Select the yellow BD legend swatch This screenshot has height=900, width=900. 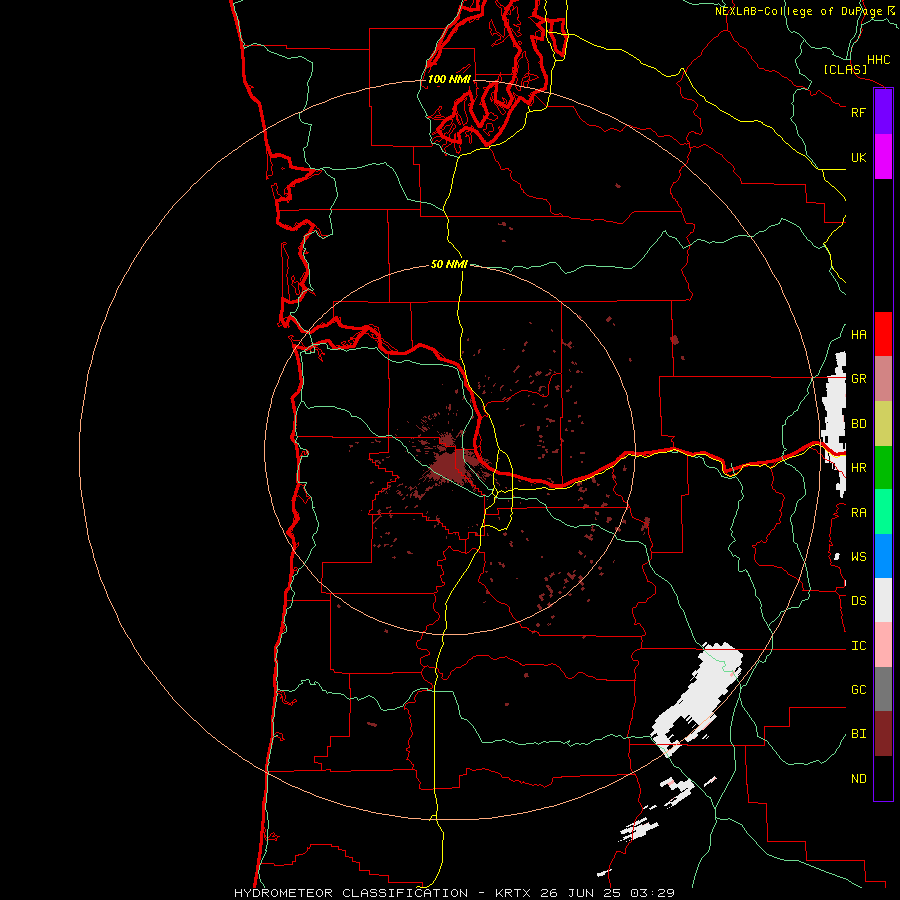pos(883,424)
